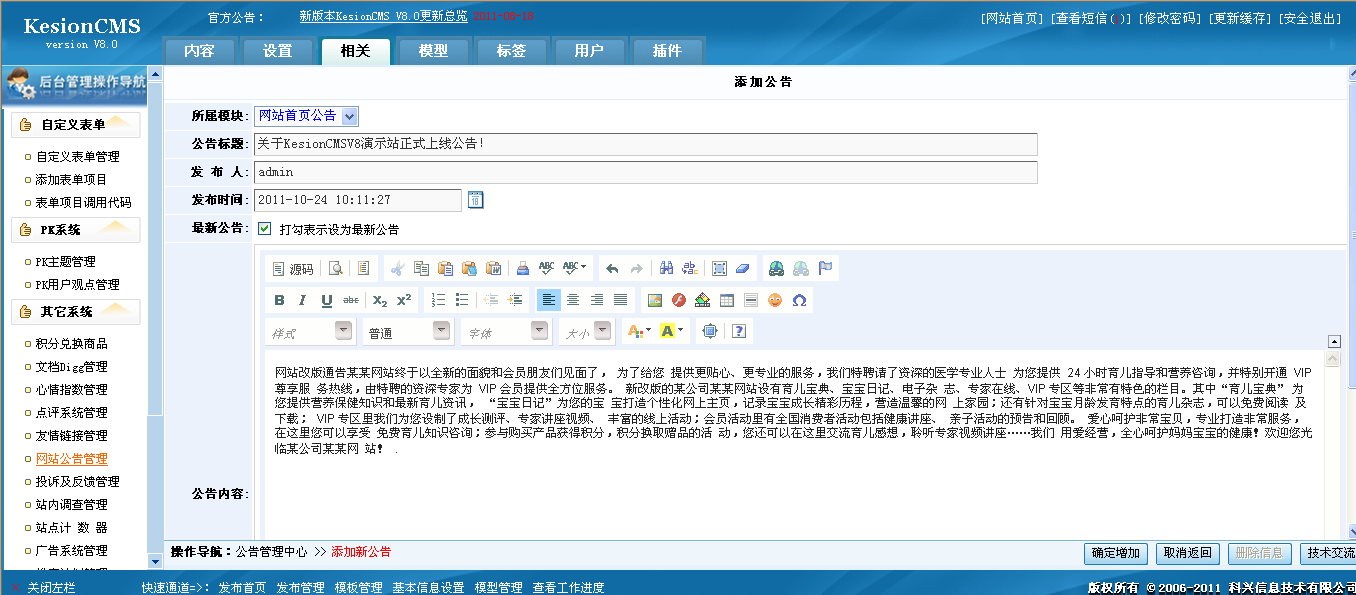Open calendar picker beside publish time
The height and width of the screenshot is (595, 1356).
click(x=476, y=200)
